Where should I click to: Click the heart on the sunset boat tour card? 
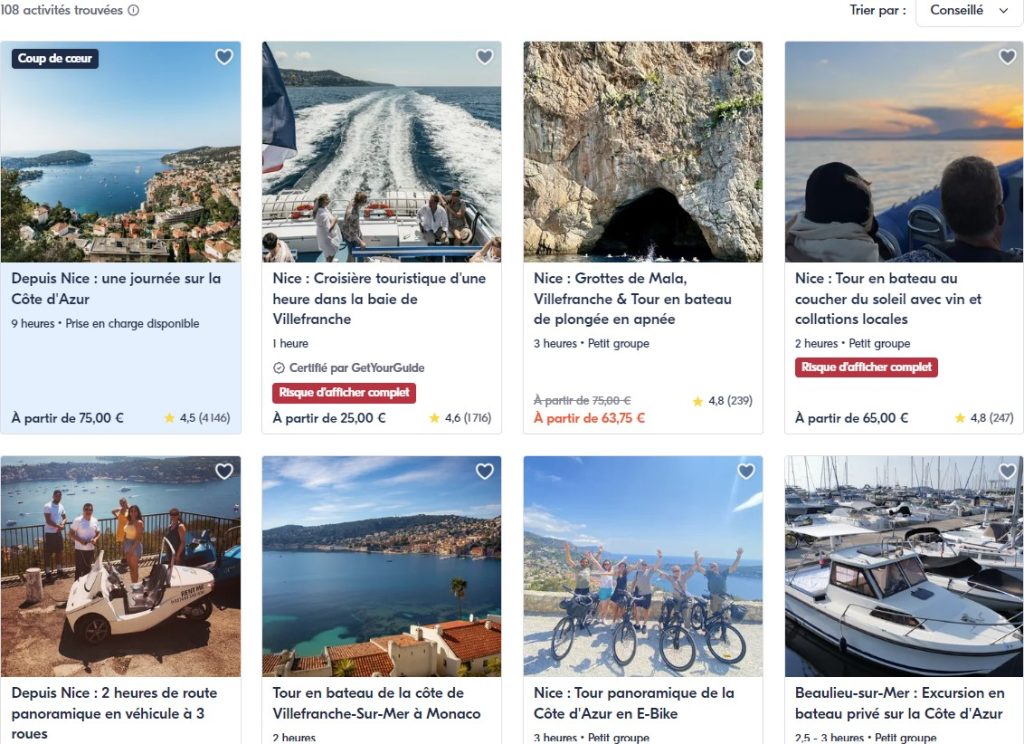click(x=1004, y=57)
